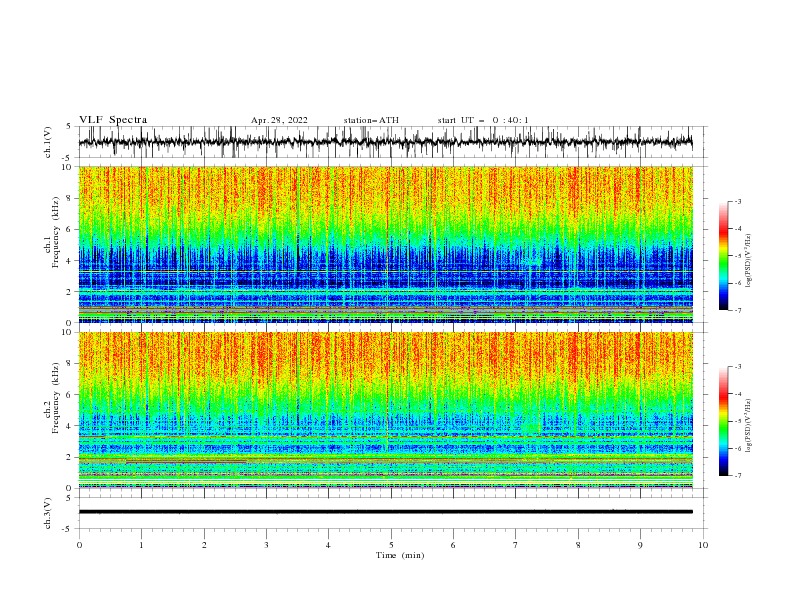The image size is (792, 612).
Task: Click the ch.2 color scale bar
Action: 723,421
